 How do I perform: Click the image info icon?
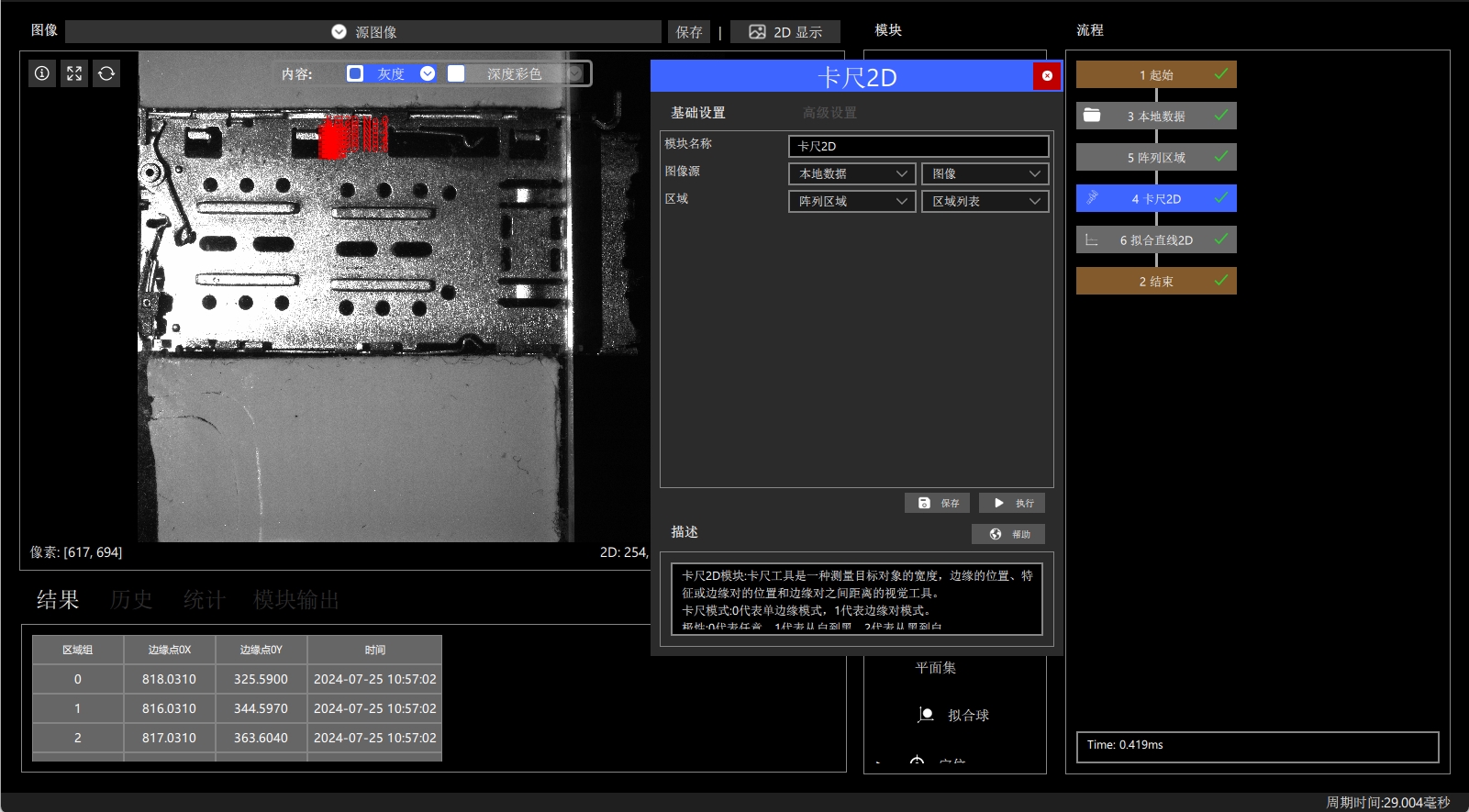click(42, 73)
